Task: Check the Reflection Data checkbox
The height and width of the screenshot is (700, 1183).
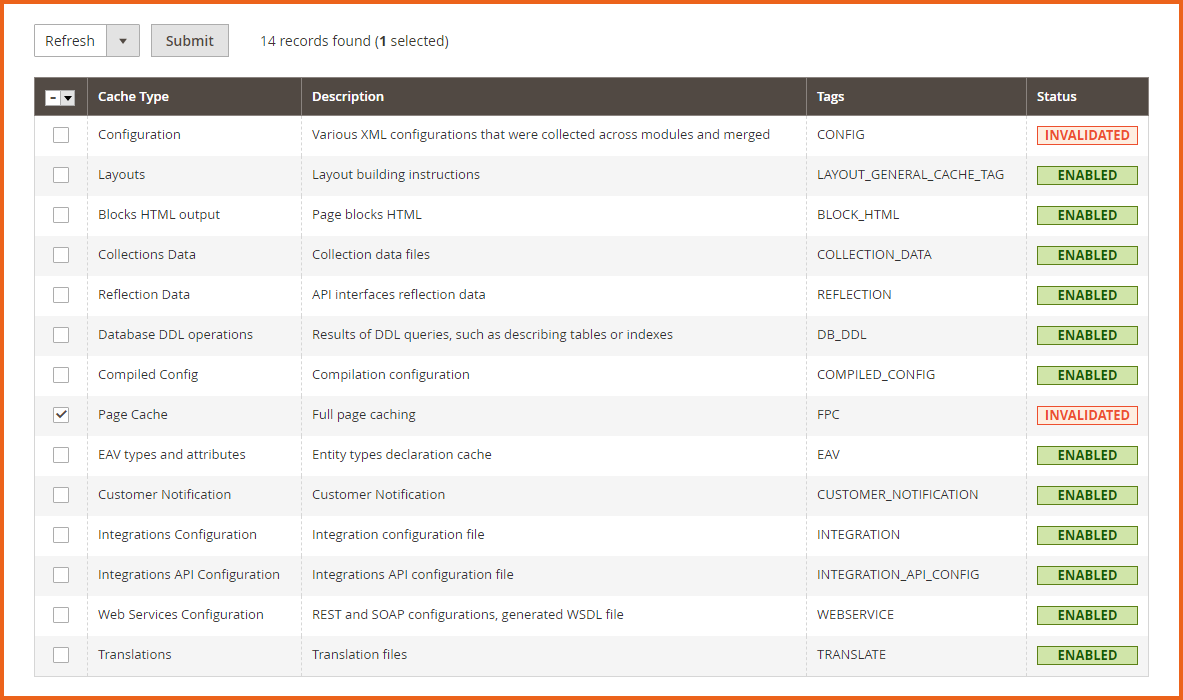Action: point(61,294)
